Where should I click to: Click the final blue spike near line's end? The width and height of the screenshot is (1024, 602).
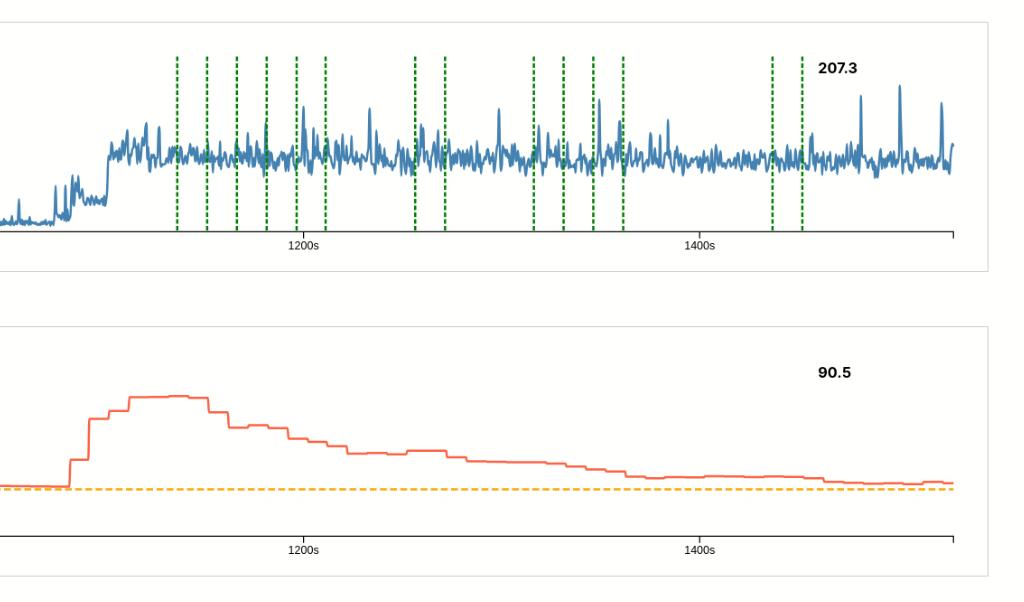[941, 106]
